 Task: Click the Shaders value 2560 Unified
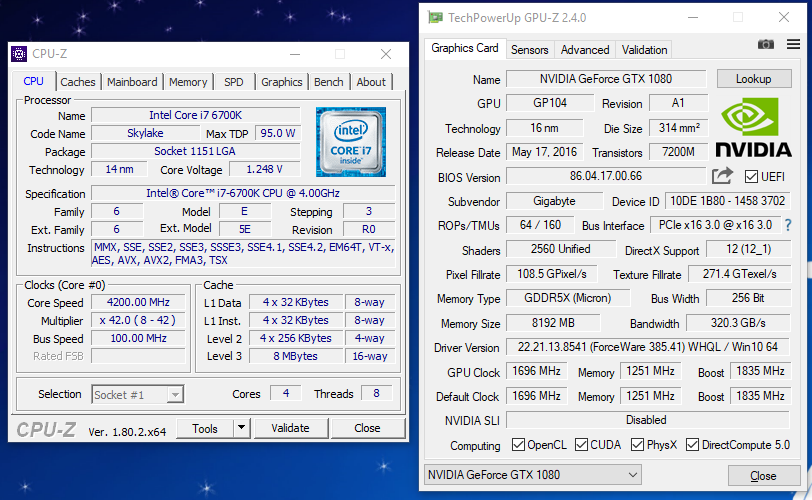pos(561,249)
